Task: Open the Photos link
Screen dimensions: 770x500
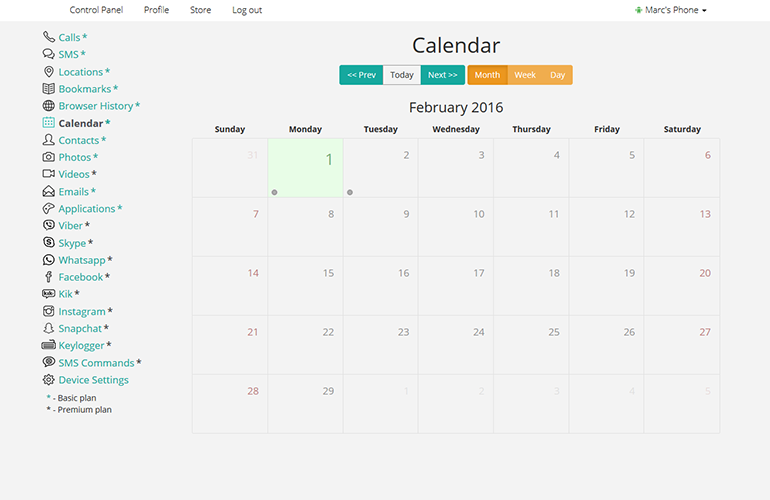Action: click(75, 157)
